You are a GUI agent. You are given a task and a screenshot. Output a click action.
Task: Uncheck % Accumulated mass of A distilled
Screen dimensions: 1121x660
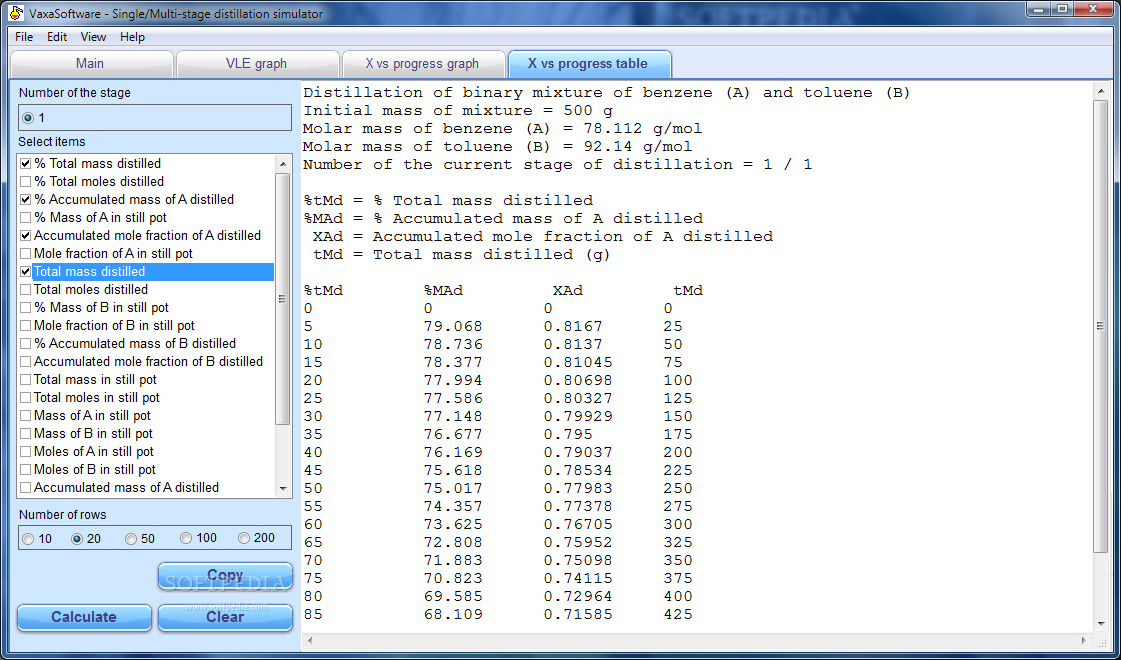point(26,200)
